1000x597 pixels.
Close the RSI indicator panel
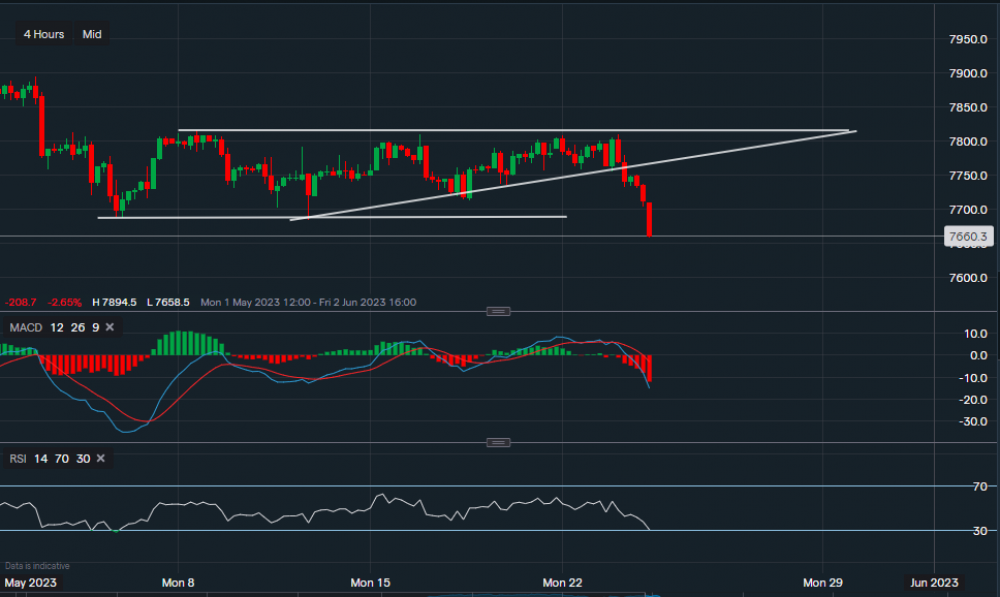[x=100, y=459]
